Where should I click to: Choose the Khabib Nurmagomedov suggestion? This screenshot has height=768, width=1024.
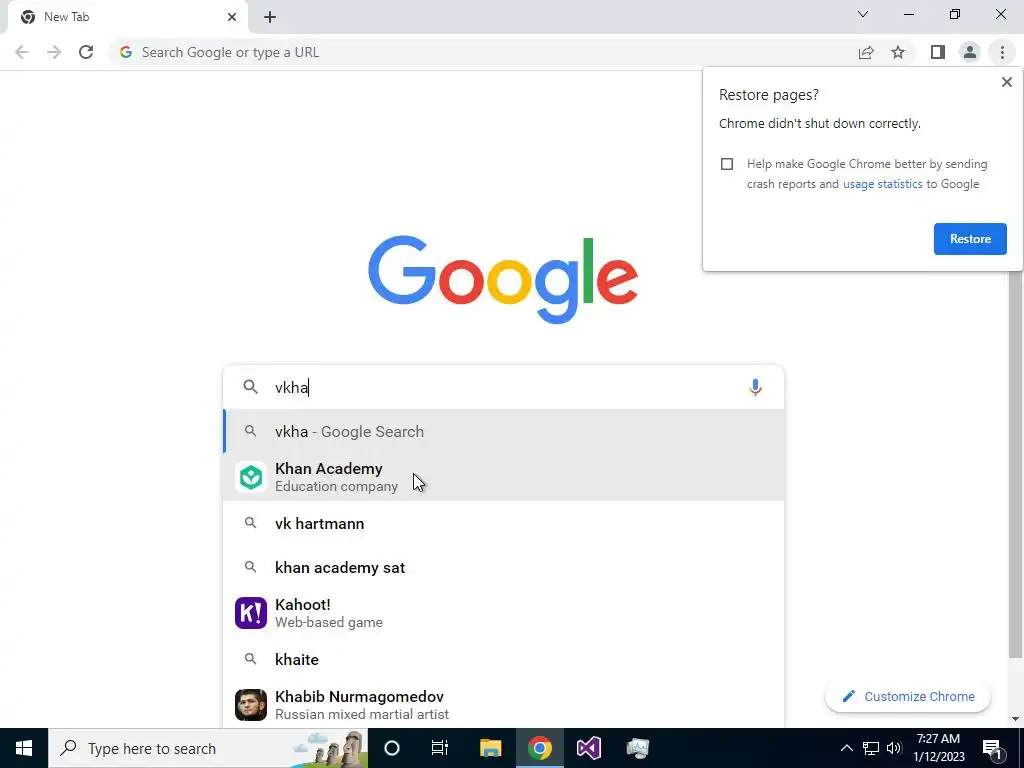pos(503,705)
